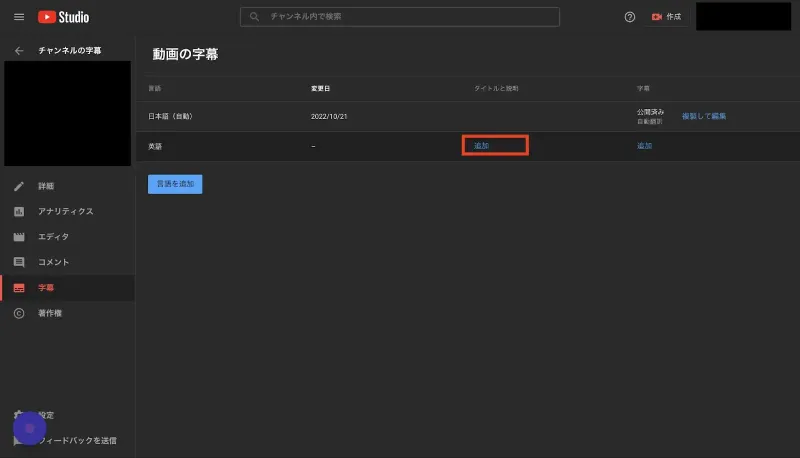Open the 著作権 sidebar item
This screenshot has width=800, height=458.
point(67,313)
